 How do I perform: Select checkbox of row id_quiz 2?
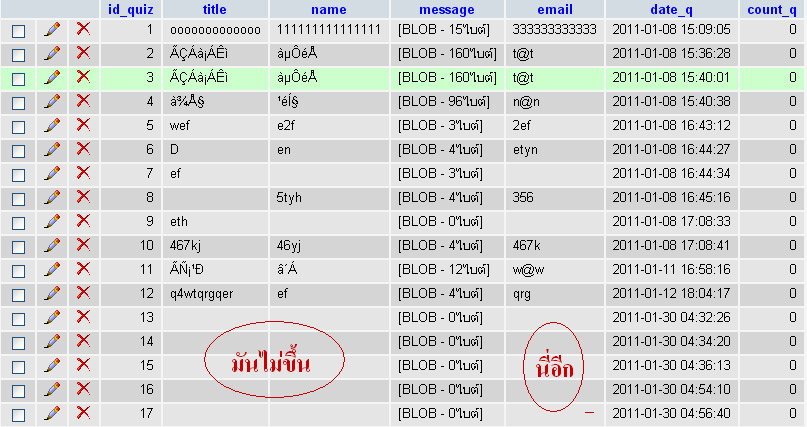[x=19, y=56]
